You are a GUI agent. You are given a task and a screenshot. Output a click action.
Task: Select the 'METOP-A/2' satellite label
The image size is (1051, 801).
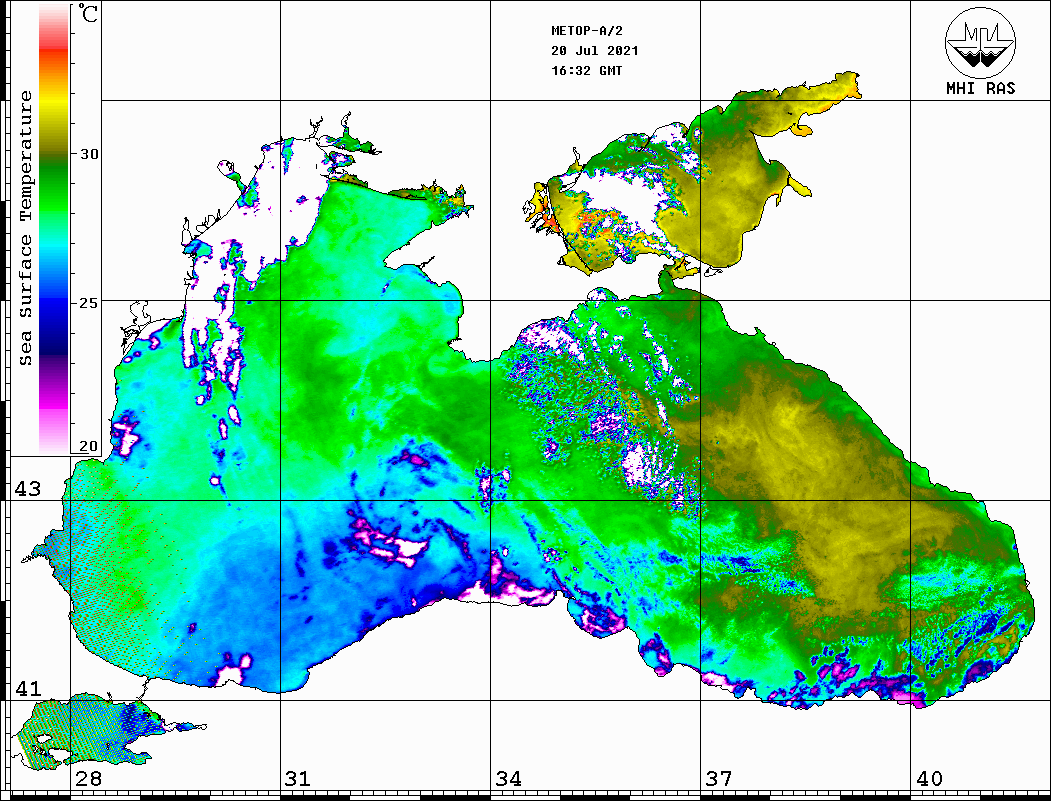pos(586,31)
